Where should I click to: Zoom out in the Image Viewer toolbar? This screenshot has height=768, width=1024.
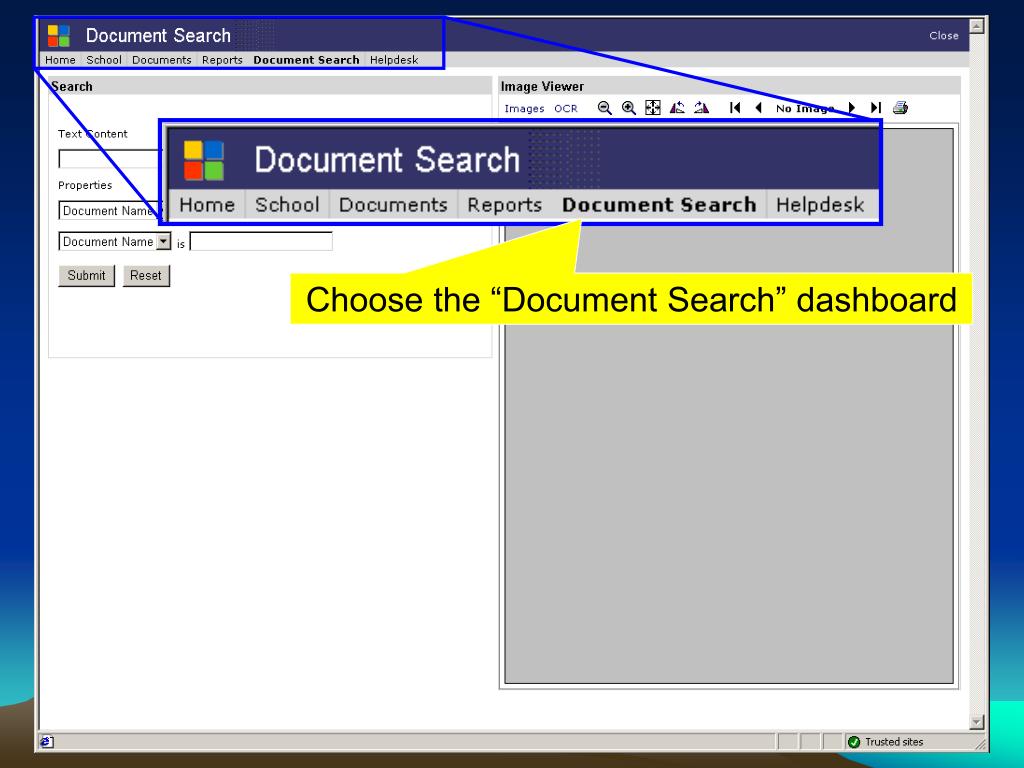click(605, 108)
